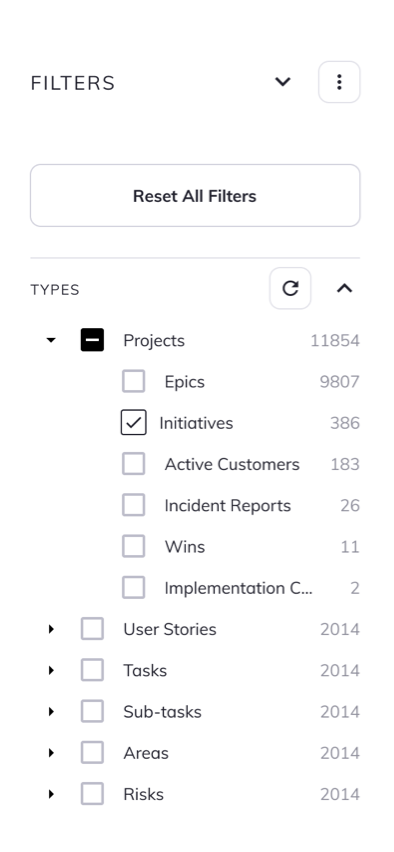Check the Epics checkbox
Screen dimensions: 394x852
(x=134, y=381)
